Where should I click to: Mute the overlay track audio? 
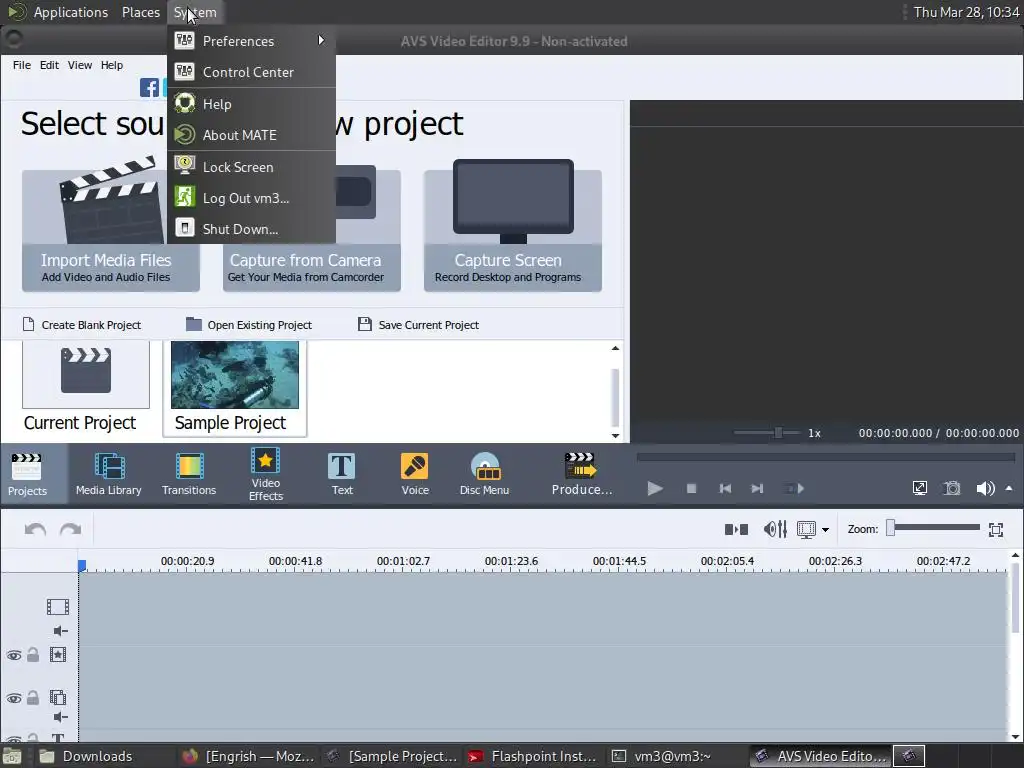(60, 717)
